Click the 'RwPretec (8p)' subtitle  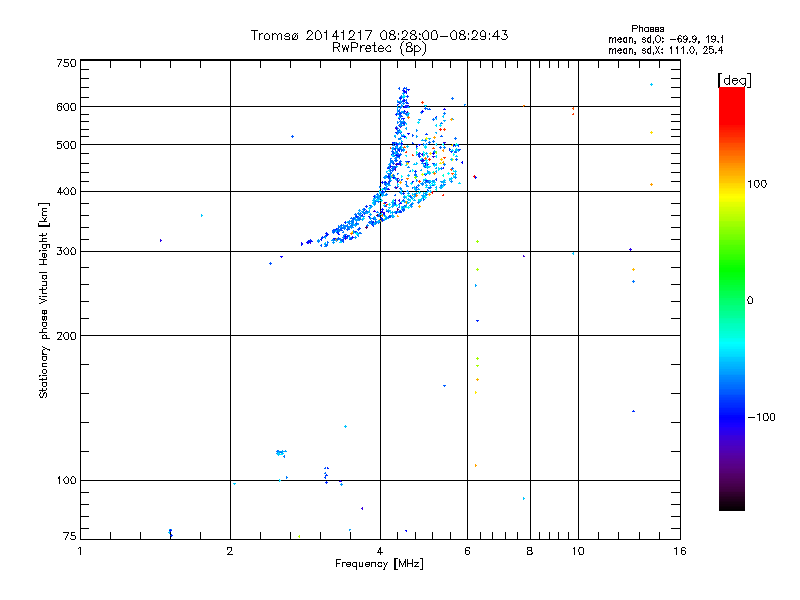(379, 48)
